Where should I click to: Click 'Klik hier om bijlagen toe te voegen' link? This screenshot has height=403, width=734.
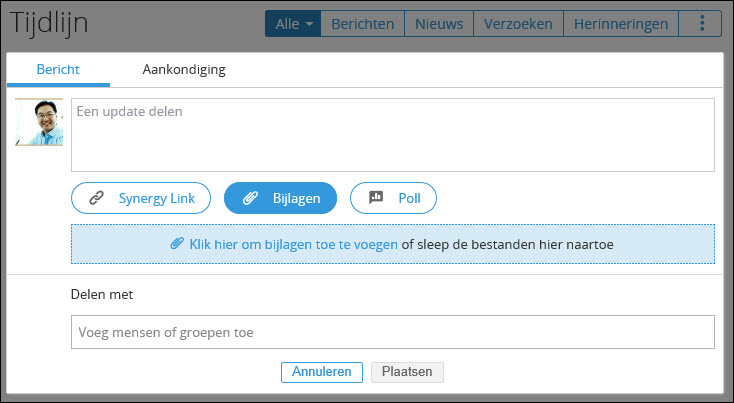294,244
